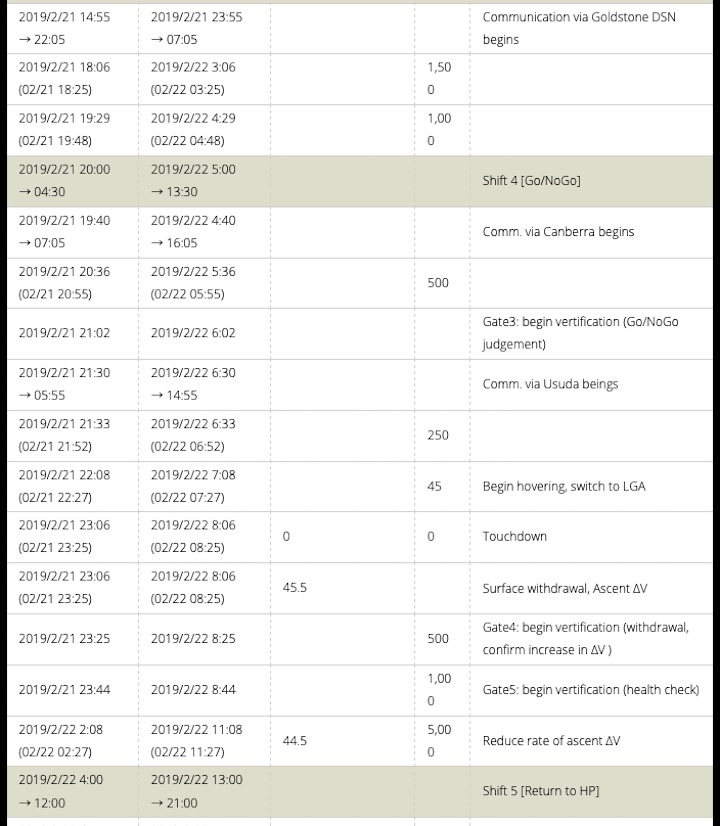Image resolution: width=720 pixels, height=826 pixels.
Task: Select the Shift 4 [Go/NoGo] row label
Action: [x=531, y=180]
